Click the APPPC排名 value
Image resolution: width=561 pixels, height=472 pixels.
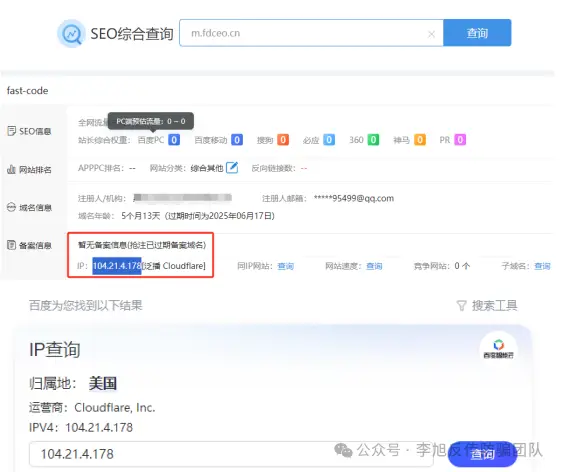[132, 168]
